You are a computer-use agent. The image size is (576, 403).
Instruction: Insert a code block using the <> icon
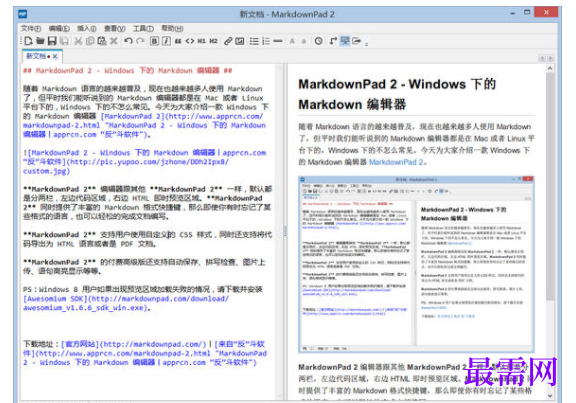[190, 41]
